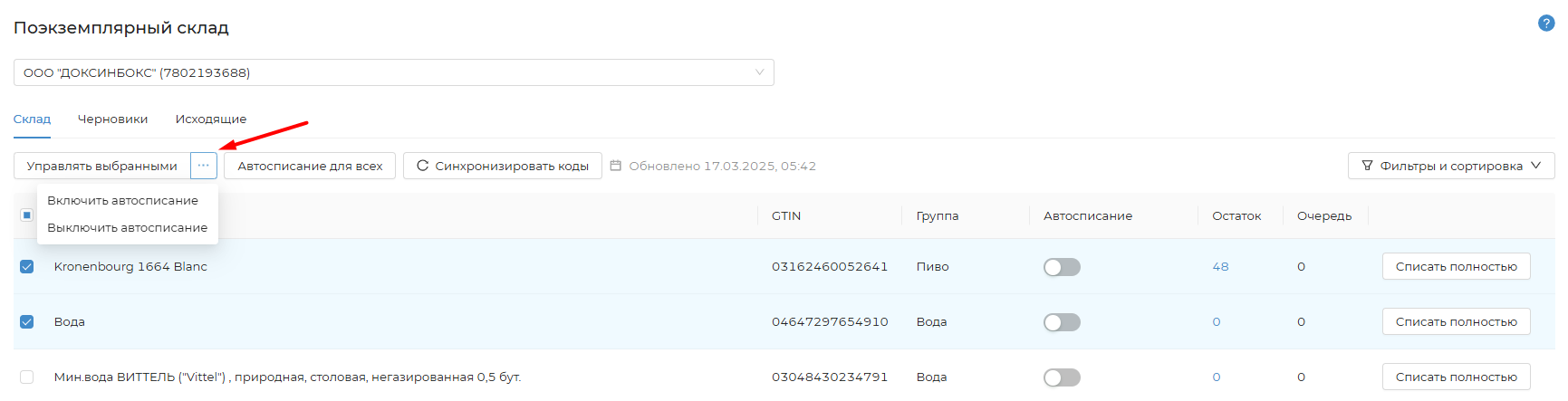The height and width of the screenshot is (401, 1568).
Task: Turn on auto write-off toggle for Вода
Action: 1062,322
